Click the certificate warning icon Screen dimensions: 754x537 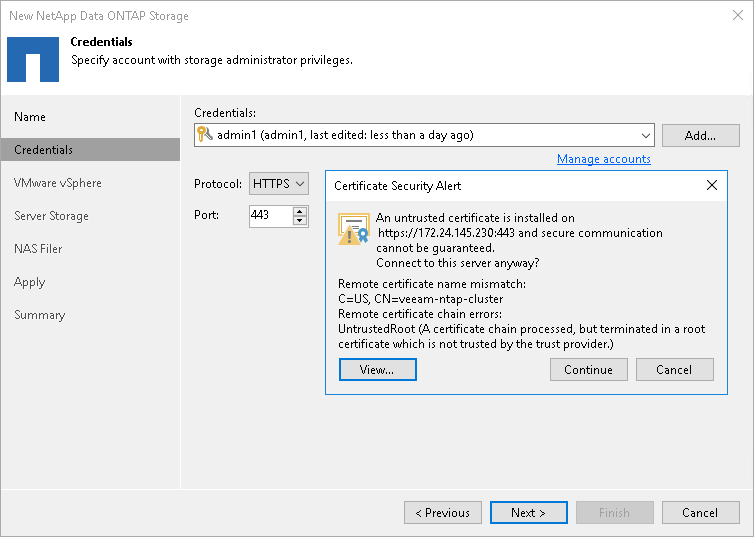tap(354, 230)
